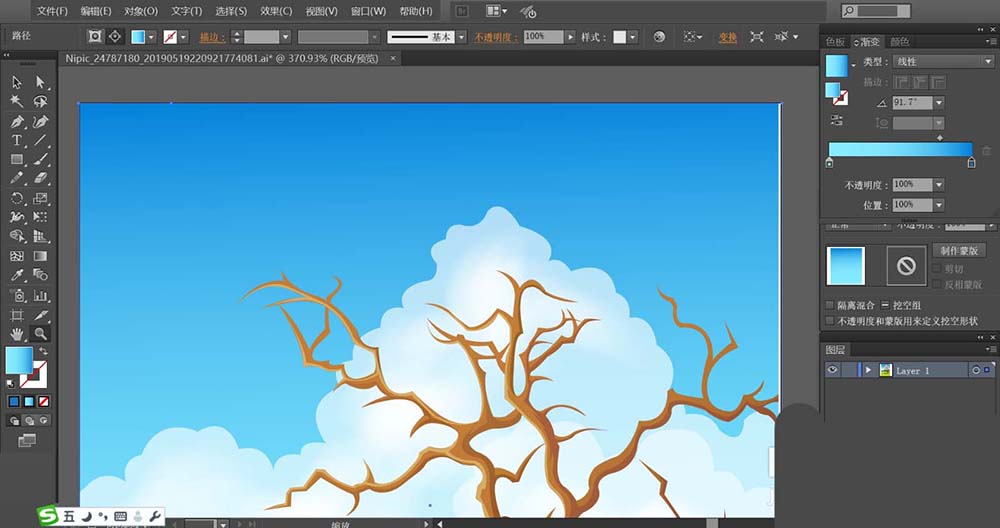The height and width of the screenshot is (528, 1000).
Task: Enable the 隔离混合 checkbox
Action: 830,305
